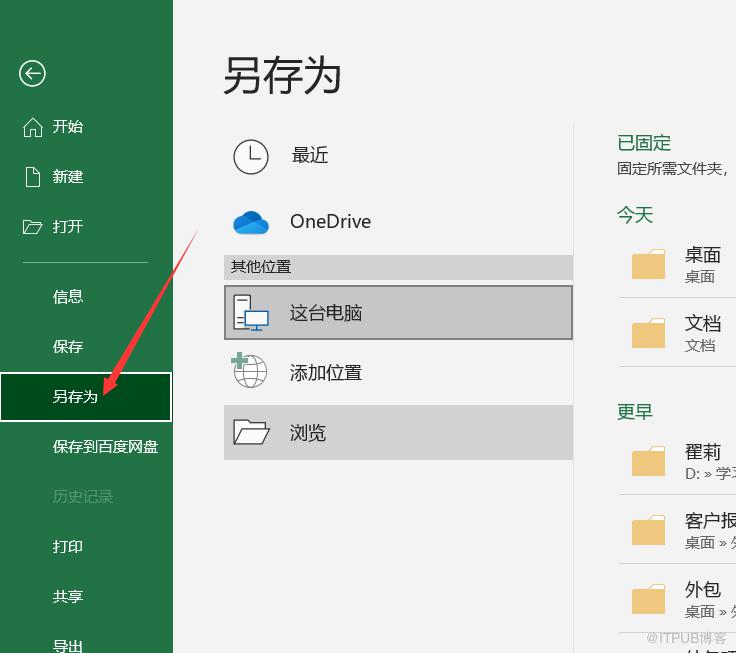Open the 桌面 folder under 今天
This screenshot has height=653, width=736.
click(678, 265)
